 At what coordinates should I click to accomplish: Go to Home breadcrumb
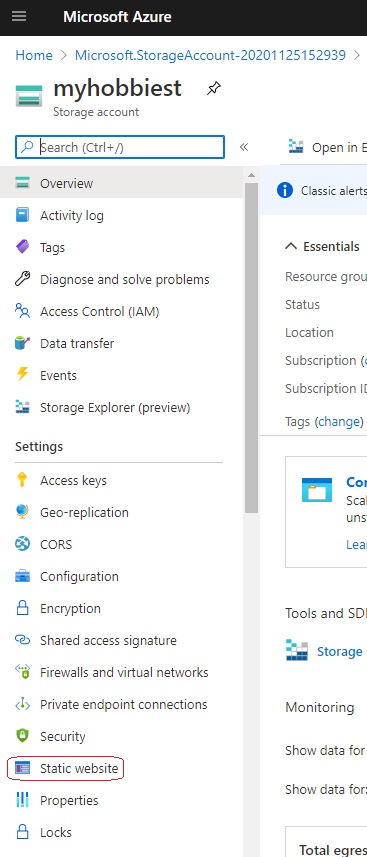34,55
